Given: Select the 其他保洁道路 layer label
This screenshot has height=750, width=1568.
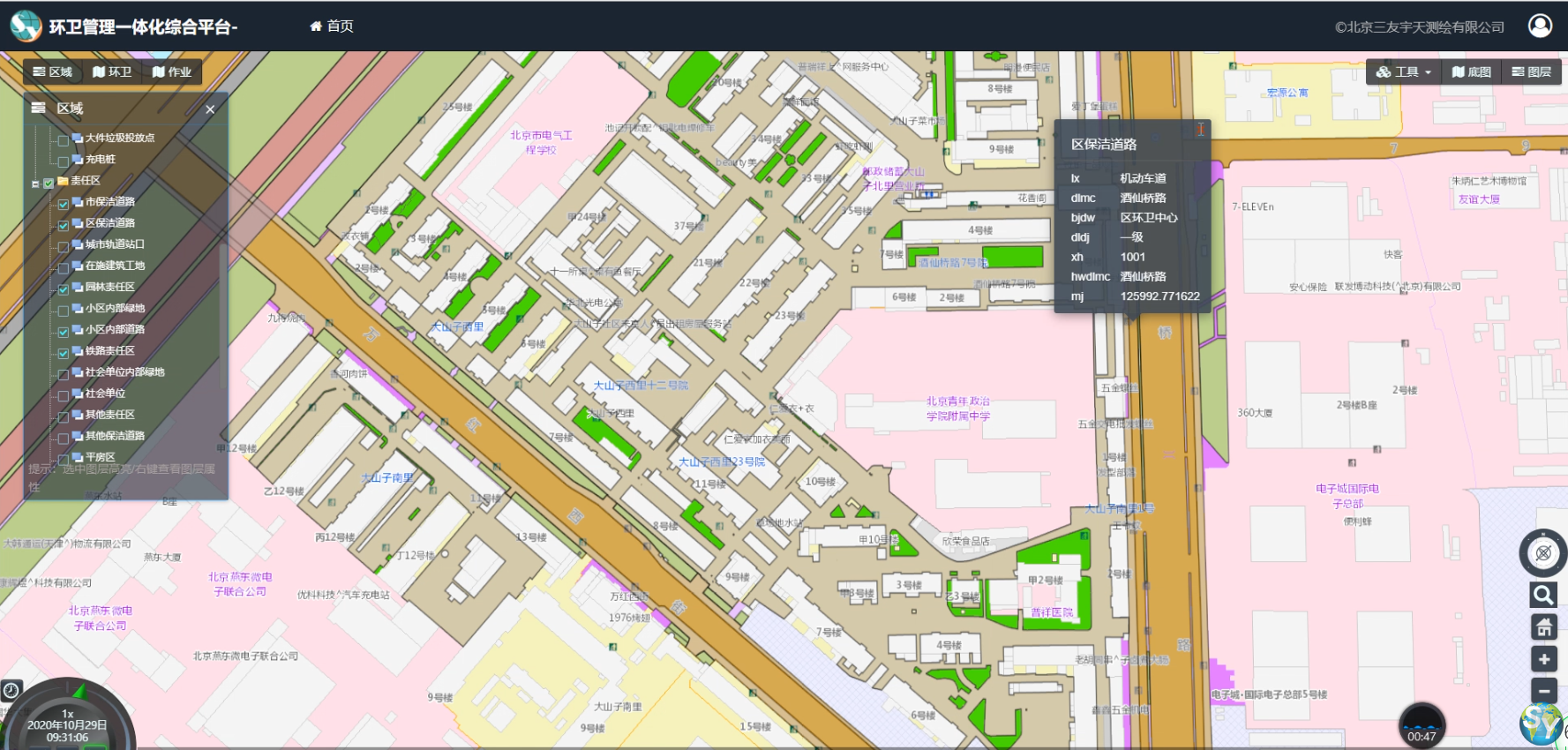Looking at the screenshot, I should click(115, 436).
